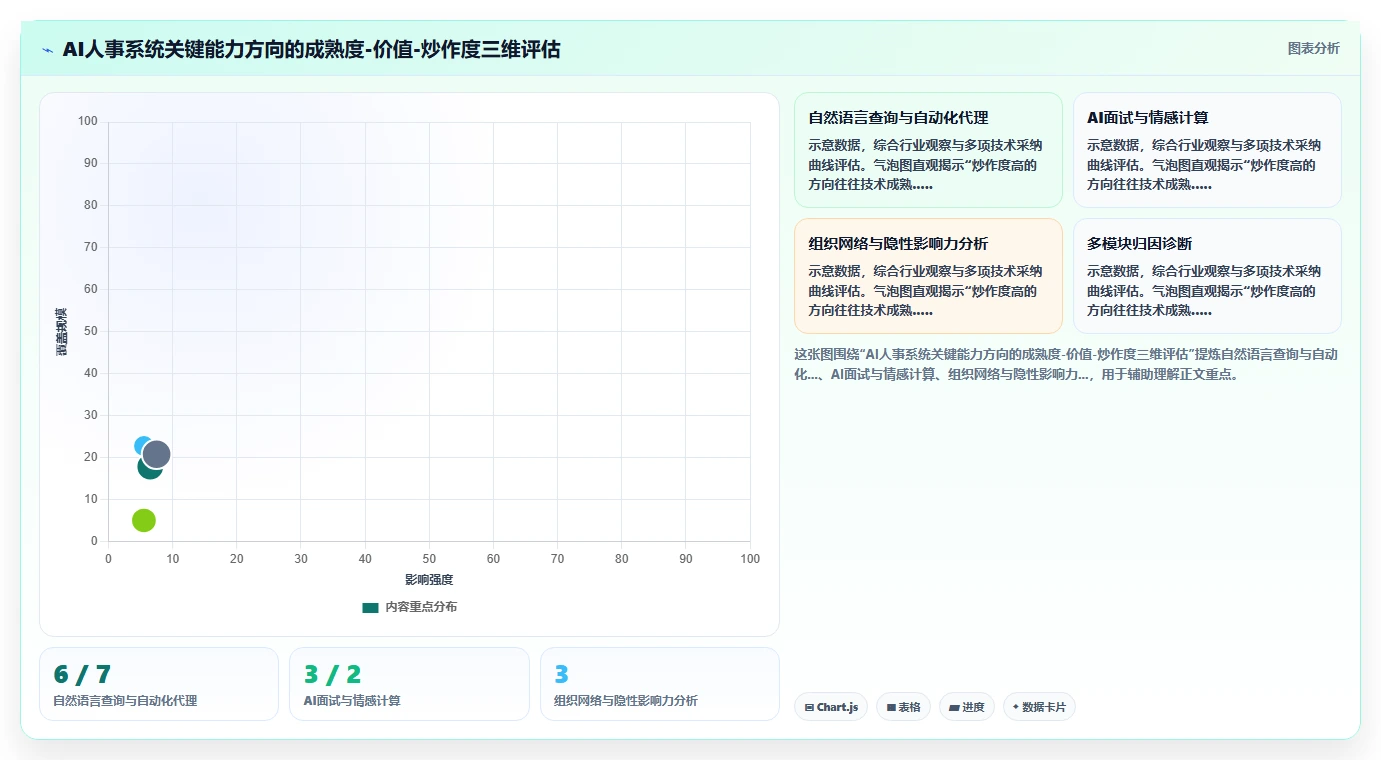Click the 覆盖规模 y-axis label
This screenshot has width=1381, height=760.
(61, 332)
